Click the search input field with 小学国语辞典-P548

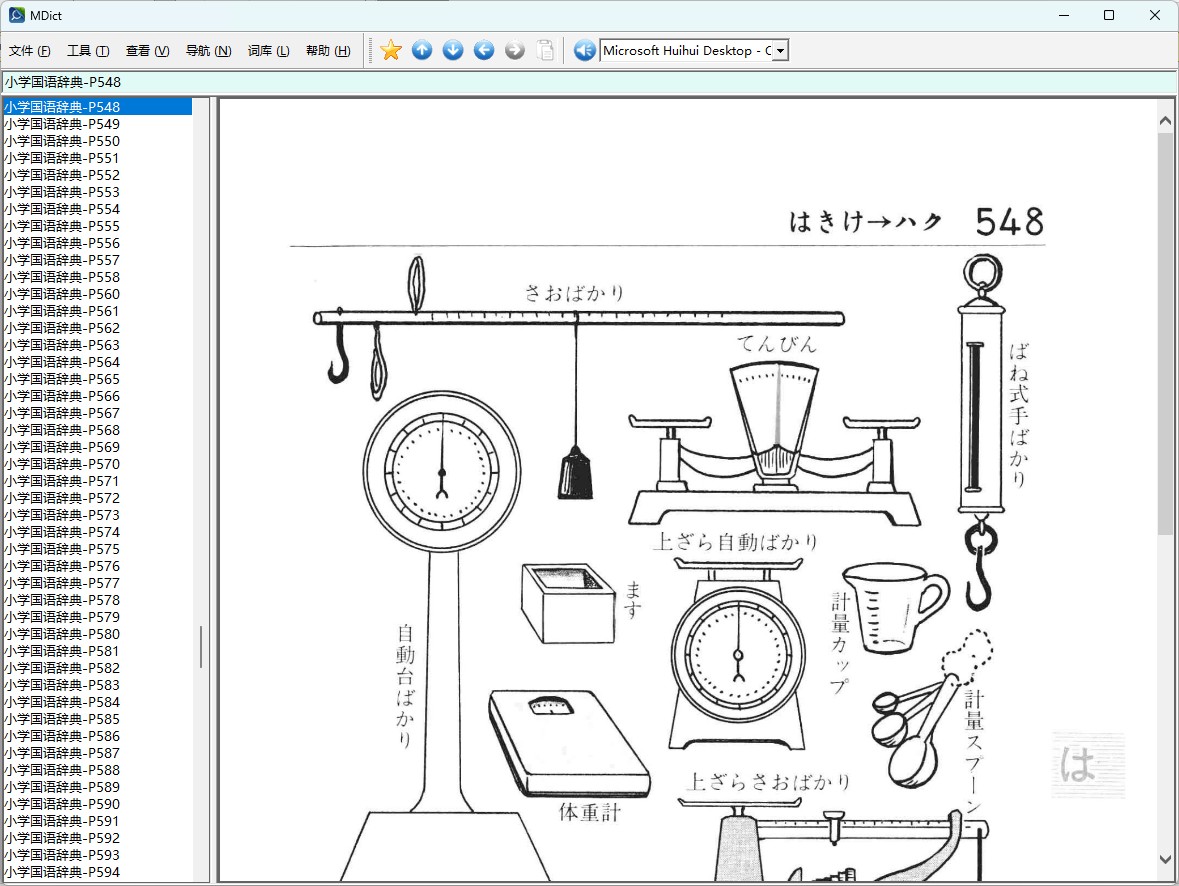point(589,82)
